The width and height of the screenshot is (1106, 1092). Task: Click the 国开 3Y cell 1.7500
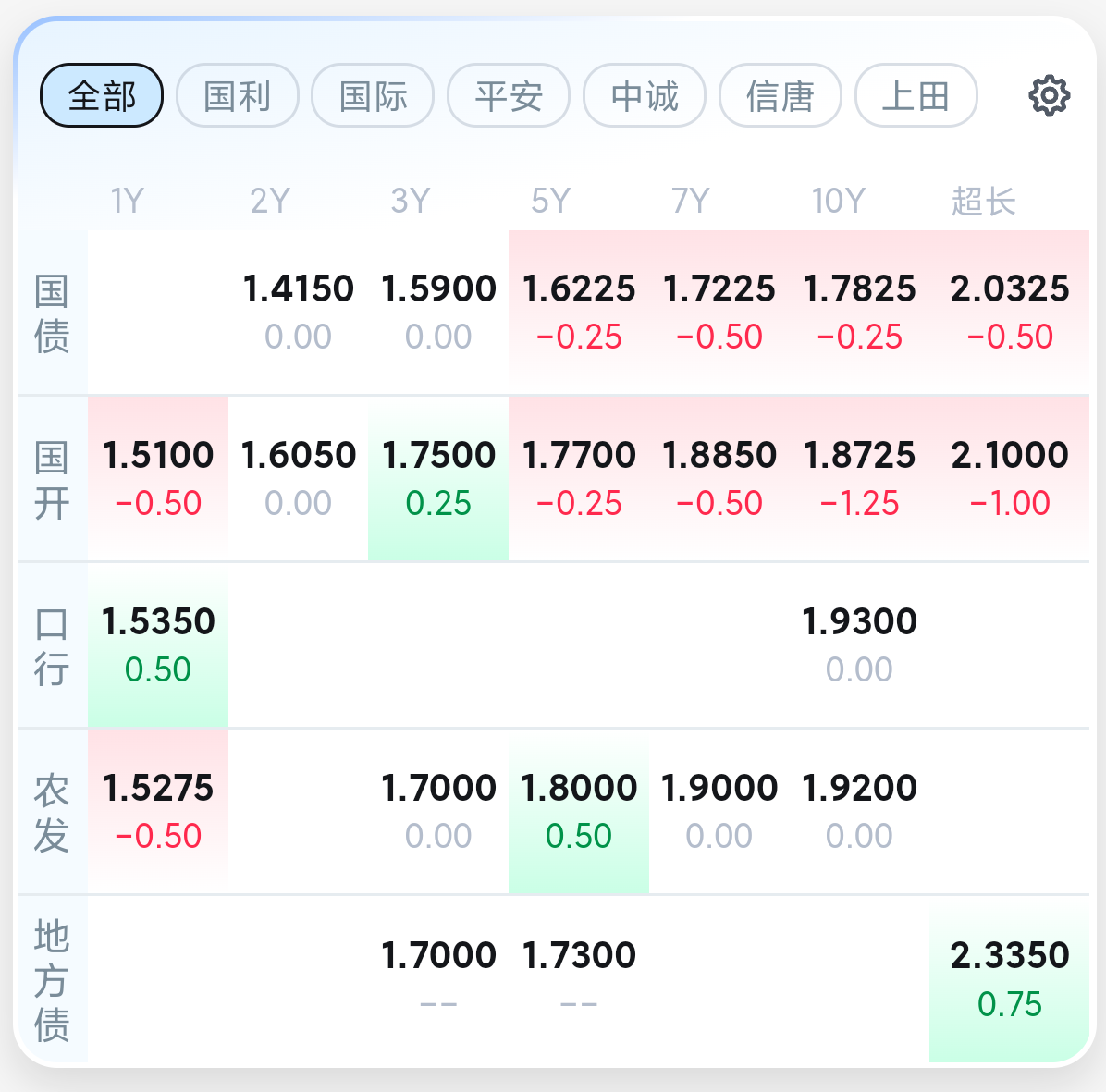point(438,478)
